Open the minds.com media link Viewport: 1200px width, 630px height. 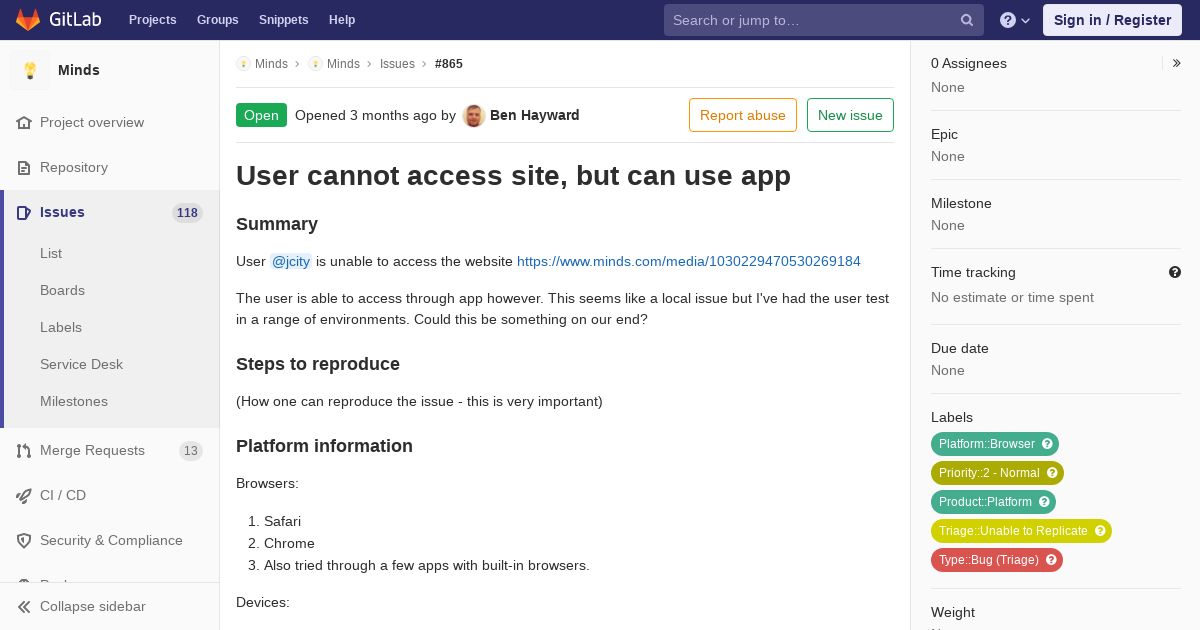click(689, 261)
